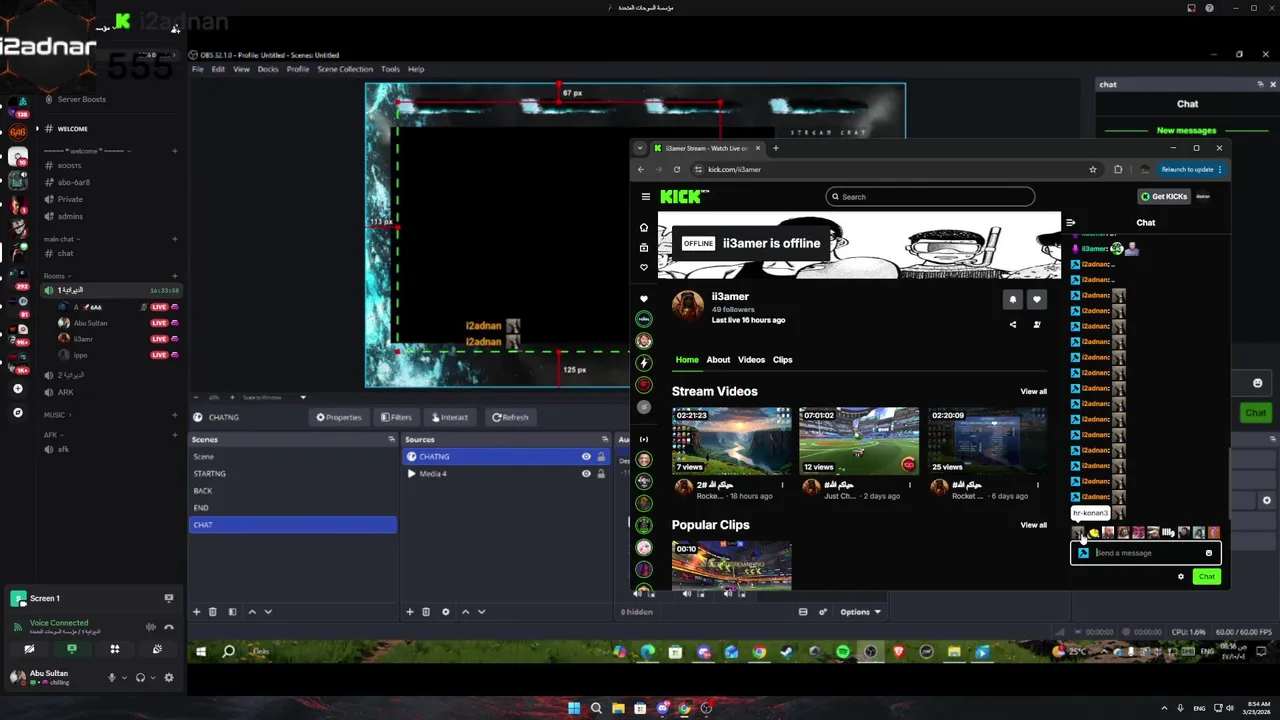The image size is (1280, 720).
Task: Remove selected scene with Scenes trash icon
Action: [x=213, y=612]
